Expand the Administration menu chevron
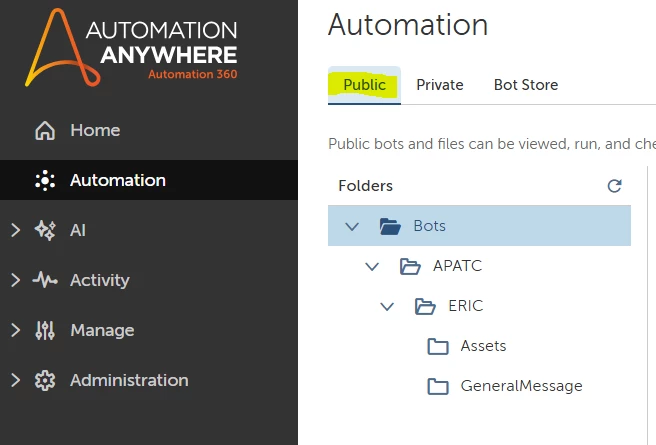 (x=15, y=380)
